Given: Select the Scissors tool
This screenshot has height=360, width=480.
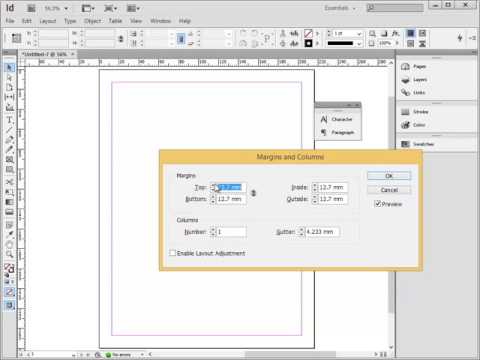Looking at the screenshot, I should point(9,182).
